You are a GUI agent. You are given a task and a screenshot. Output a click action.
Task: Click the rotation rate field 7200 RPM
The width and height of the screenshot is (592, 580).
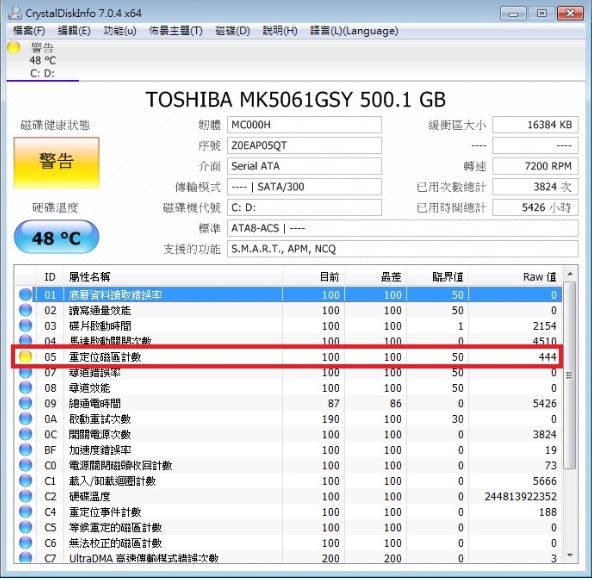(535, 166)
